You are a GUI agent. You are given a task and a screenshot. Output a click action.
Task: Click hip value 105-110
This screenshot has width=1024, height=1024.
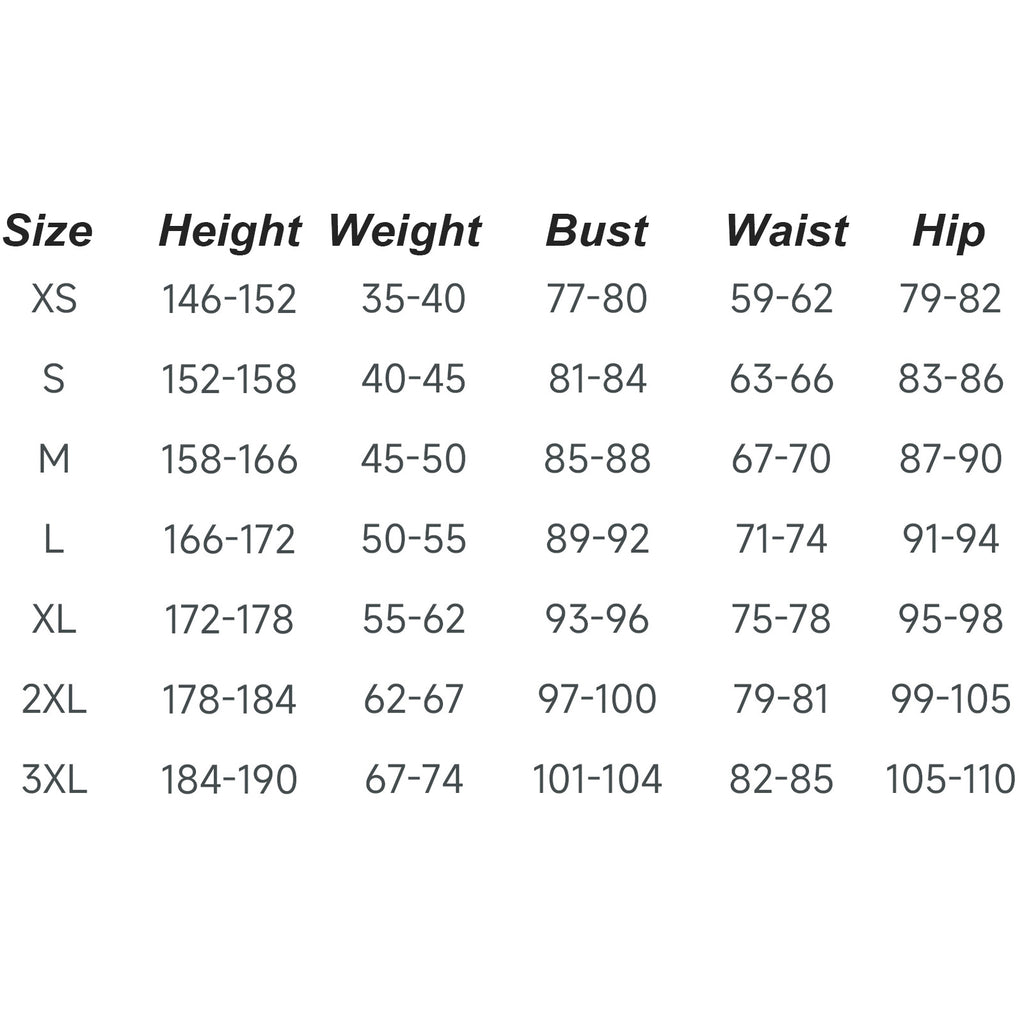pos(950,779)
